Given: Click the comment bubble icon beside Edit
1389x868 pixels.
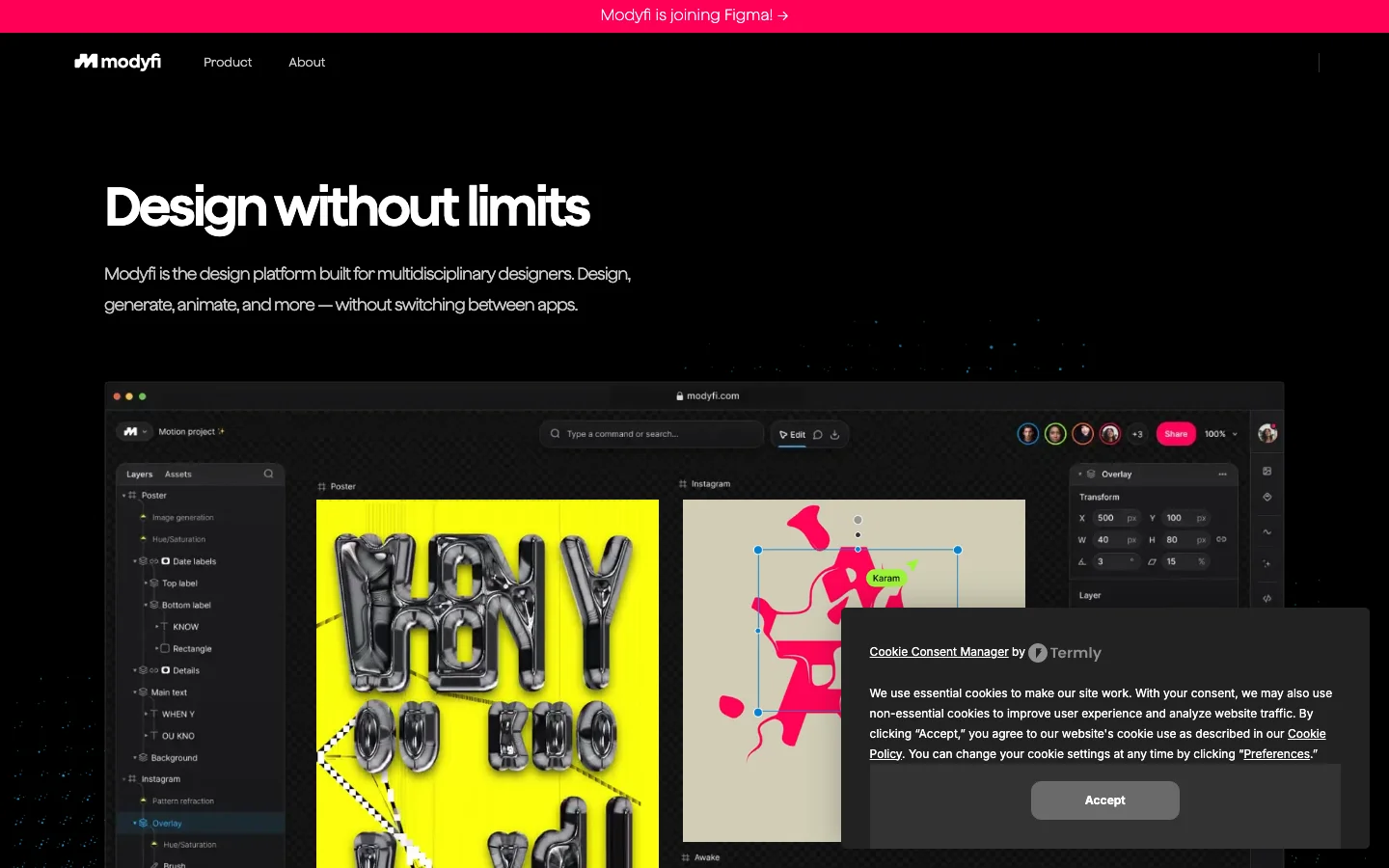Looking at the screenshot, I should [817, 435].
